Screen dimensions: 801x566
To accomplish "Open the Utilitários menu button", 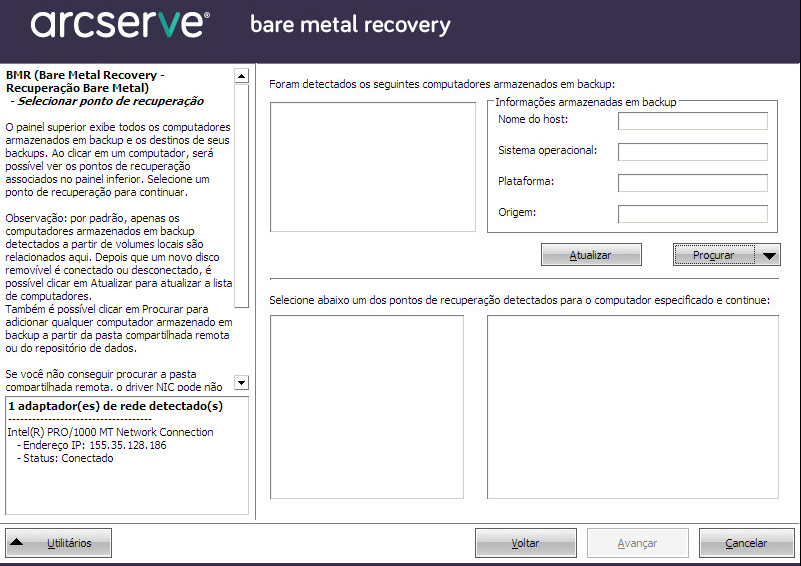I will tap(58, 543).
